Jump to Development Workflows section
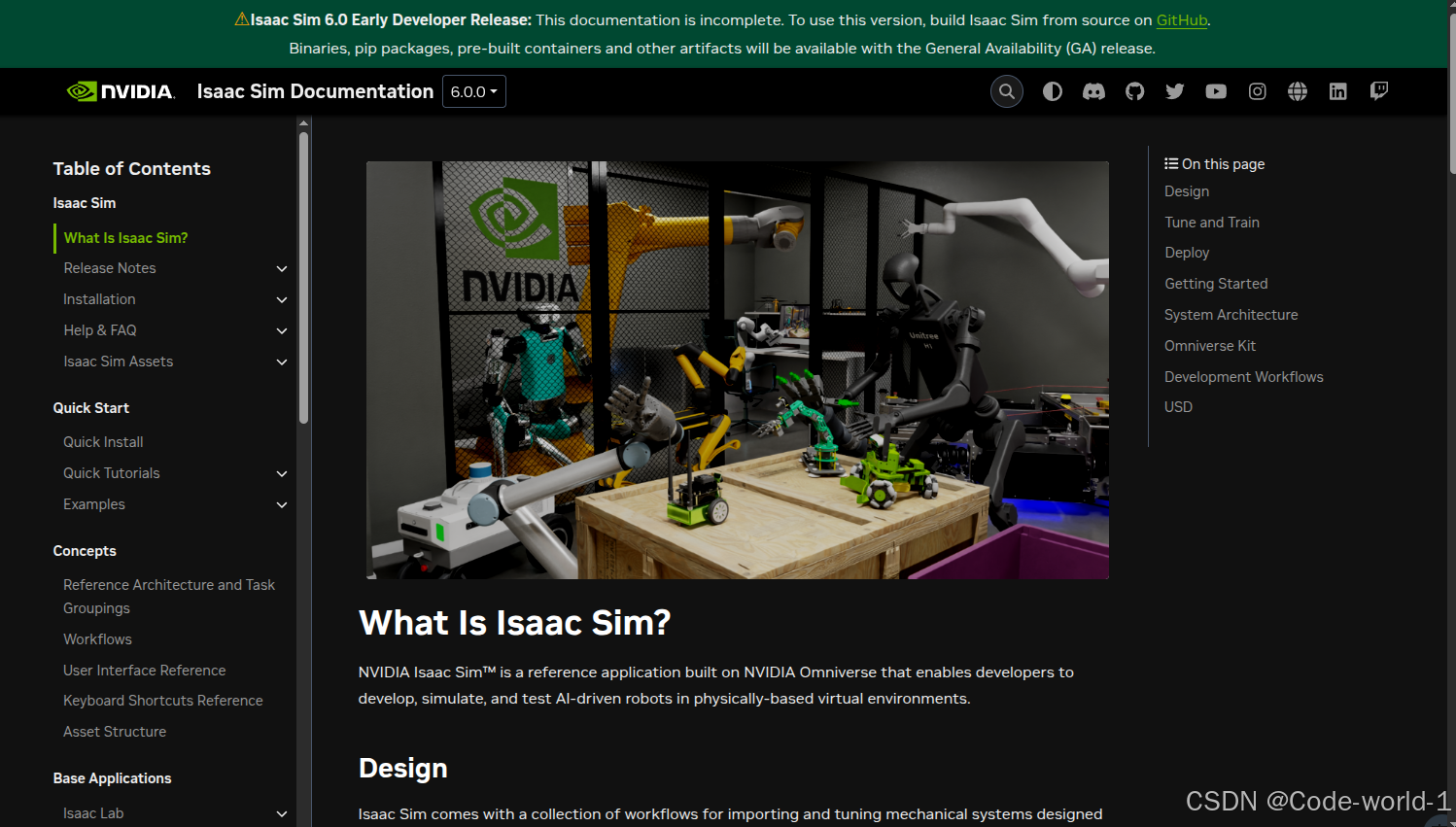 pos(1244,377)
